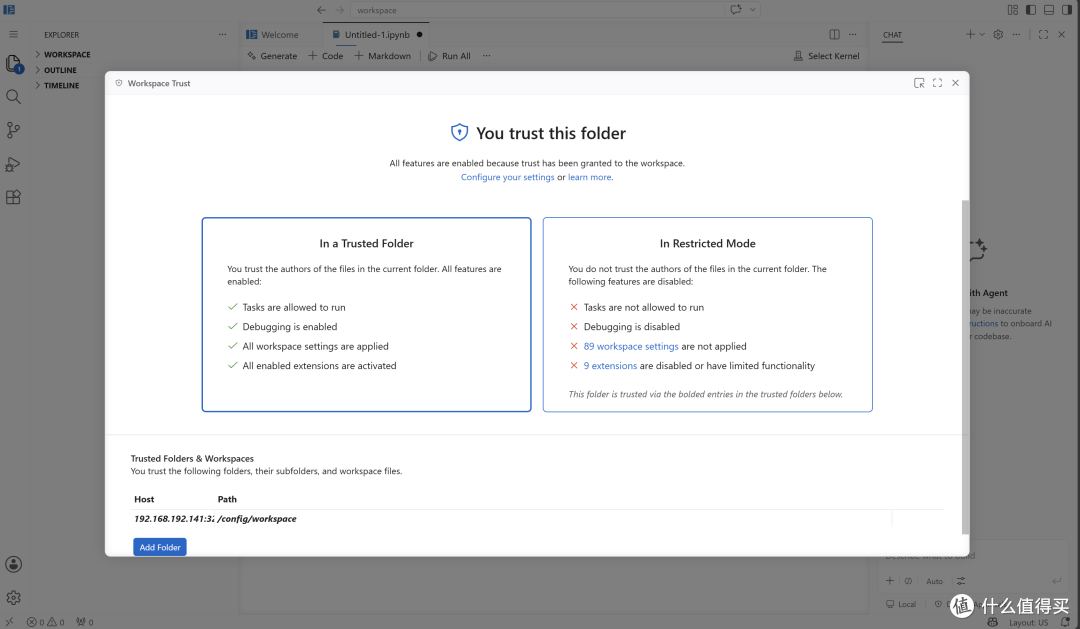Add a Code cell from notebook toolbar
This screenshot has width=1080, height=629.
(326, 56)
